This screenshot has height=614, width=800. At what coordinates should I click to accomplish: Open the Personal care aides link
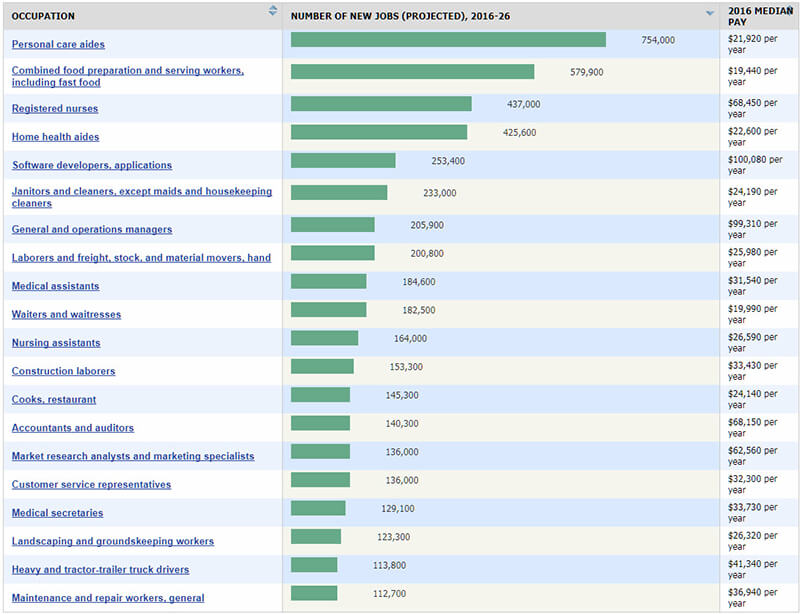(58, 44)
